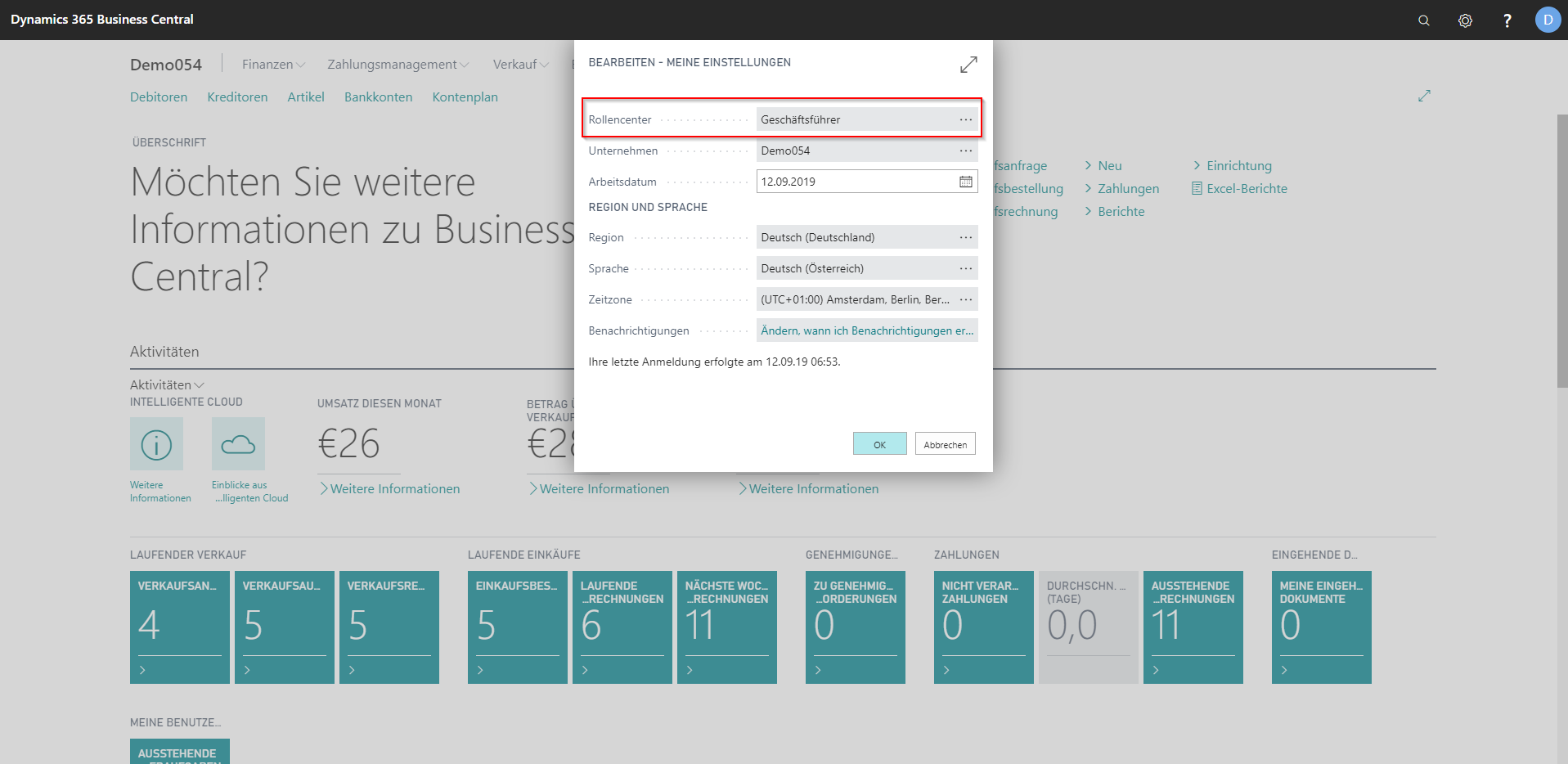Open the Durchschn. (Tage) grey tile
This screenshot has height=764, width=1568.
(x=1089, y=627)
